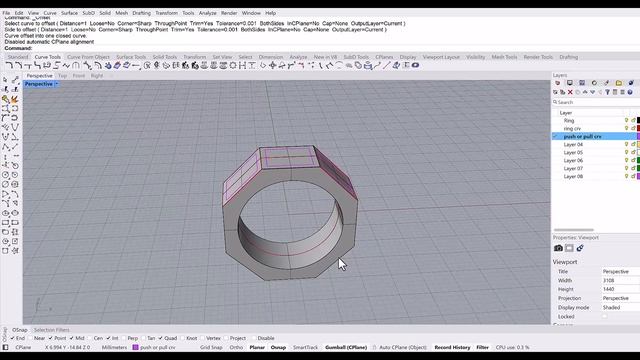Click the funnel Filter icon in Layers panel
Image resolution: width=640 pixels, height=360 pixels.
(607, 92)
